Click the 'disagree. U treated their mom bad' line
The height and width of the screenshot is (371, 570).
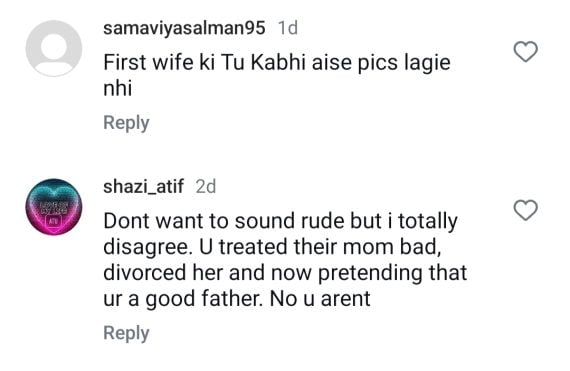pos(272,247)
